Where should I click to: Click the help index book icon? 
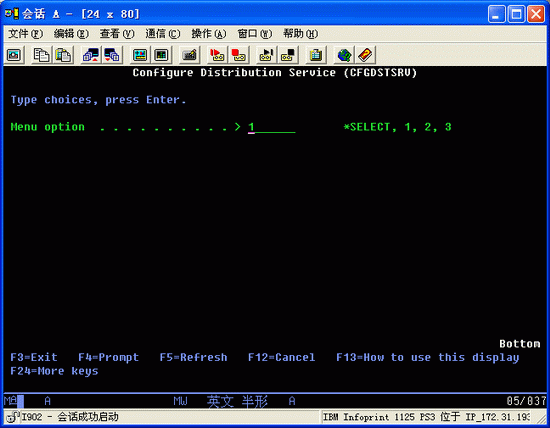365,55
